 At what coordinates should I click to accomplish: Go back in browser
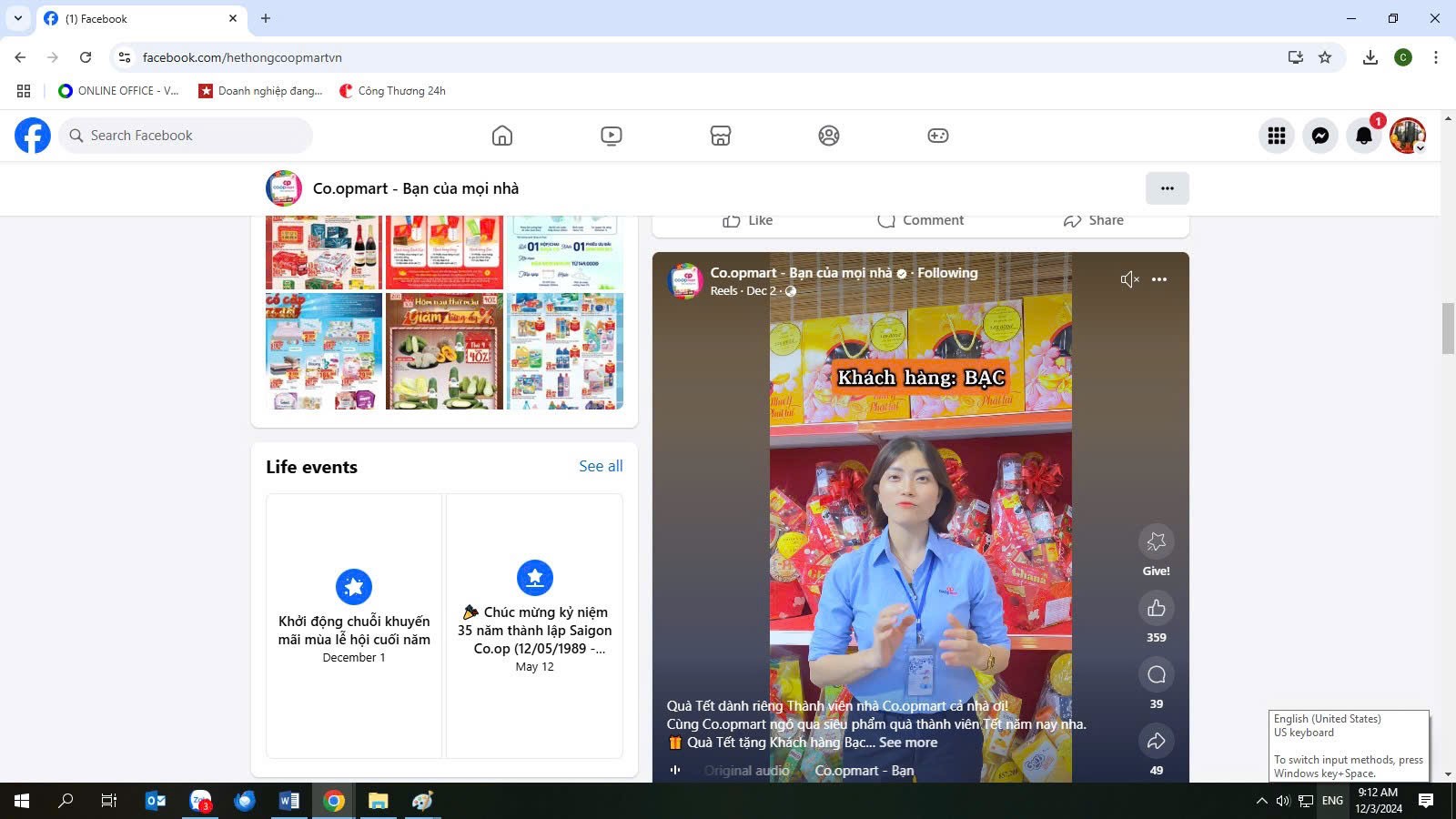[20, 57]
